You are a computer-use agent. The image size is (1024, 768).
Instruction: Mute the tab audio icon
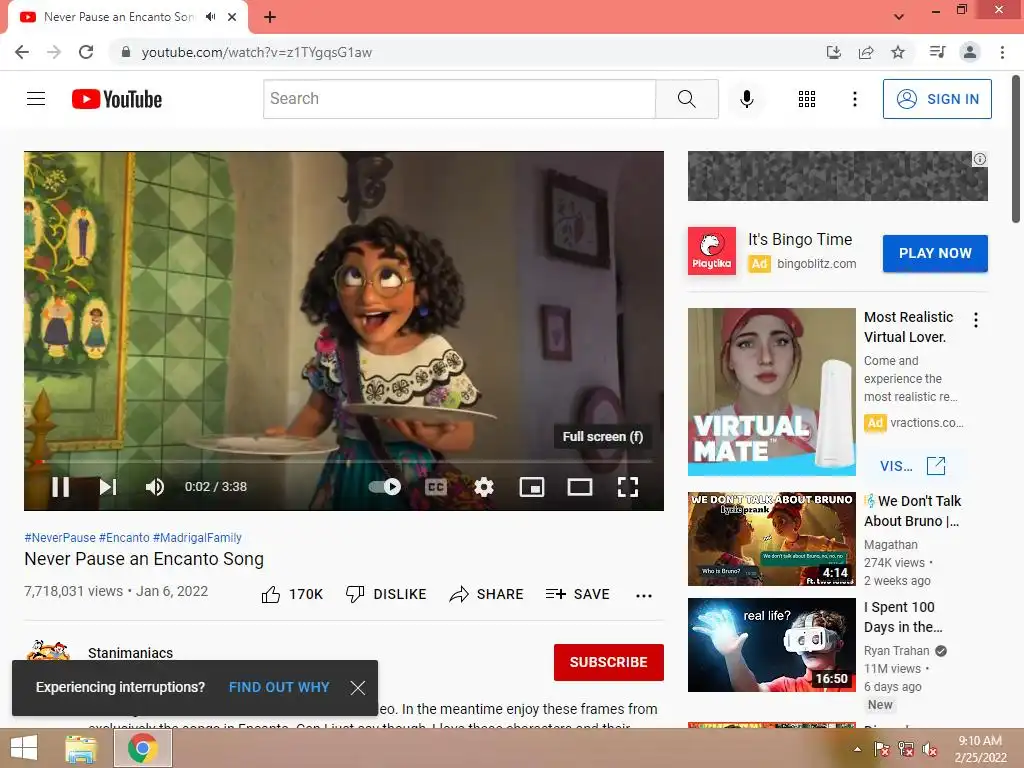coord(210,17)
